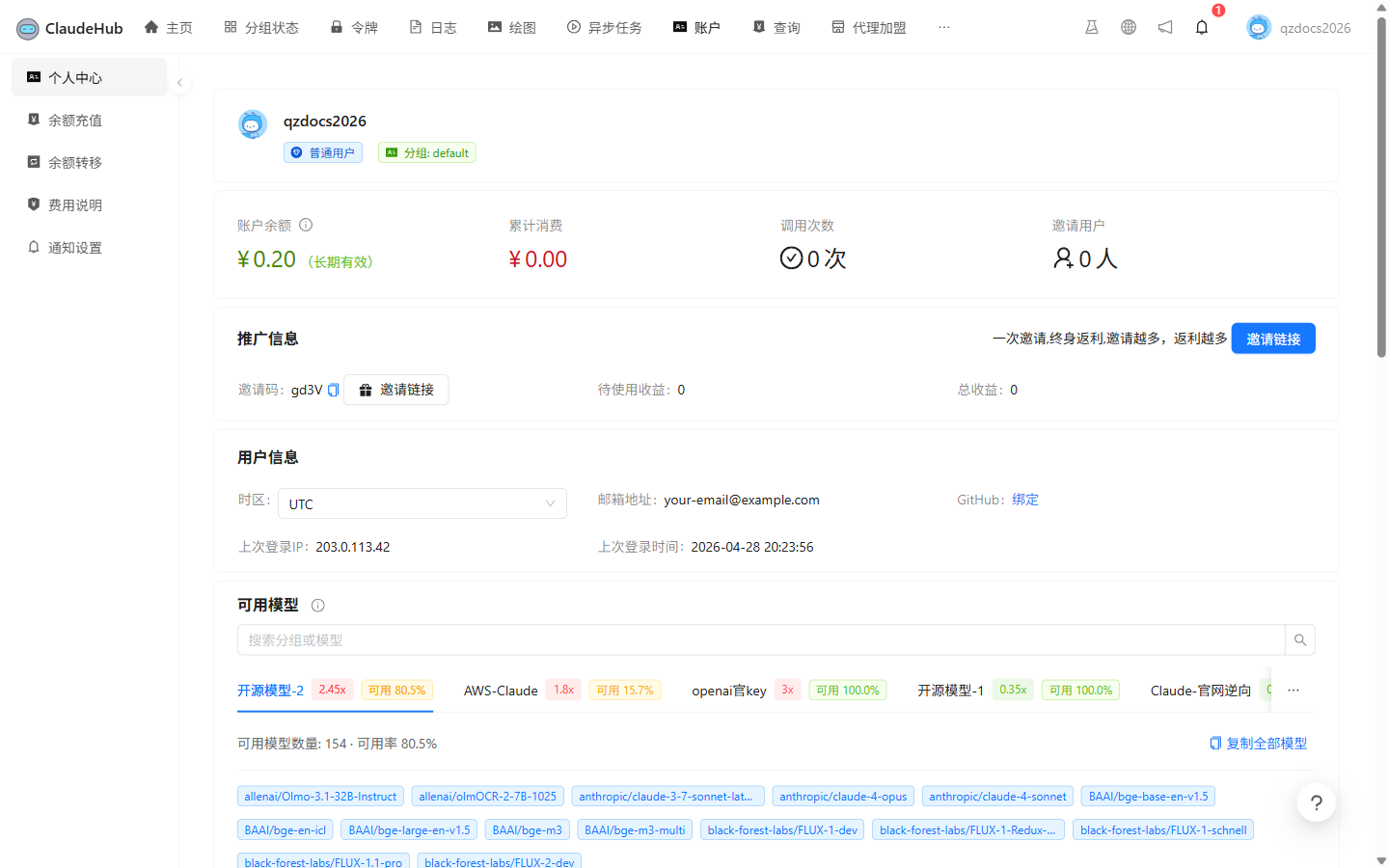This screenshot has height=868, width=1389.
Task: Click the 可用 15.7% availability badge
Action: 625,690
